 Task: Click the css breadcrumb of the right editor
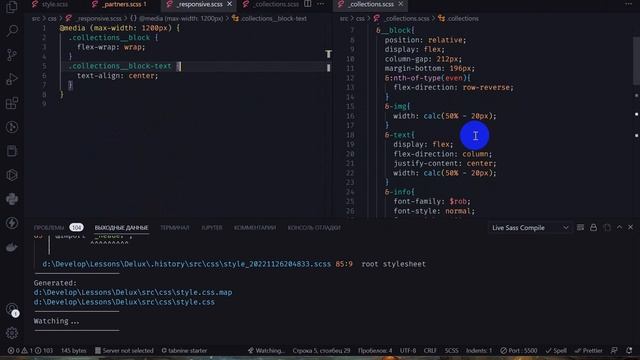pyautogui.click(x=360, y=18)
